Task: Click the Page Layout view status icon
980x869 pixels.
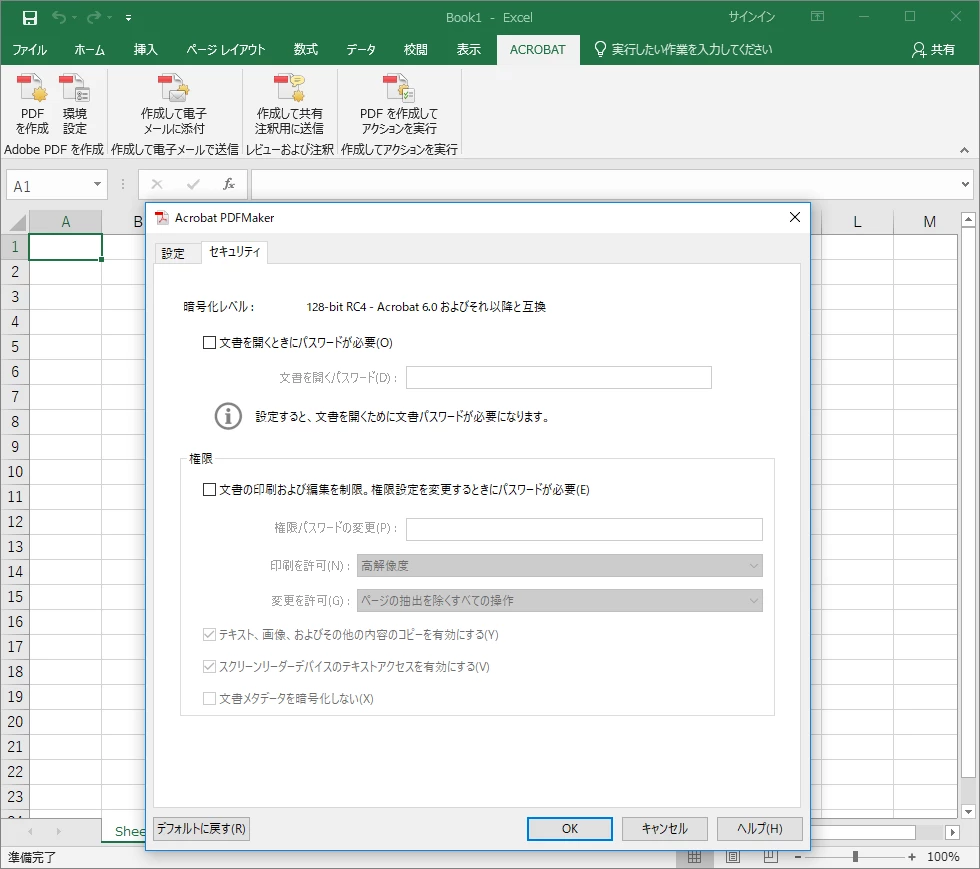Action: click(x=732, y=856)
